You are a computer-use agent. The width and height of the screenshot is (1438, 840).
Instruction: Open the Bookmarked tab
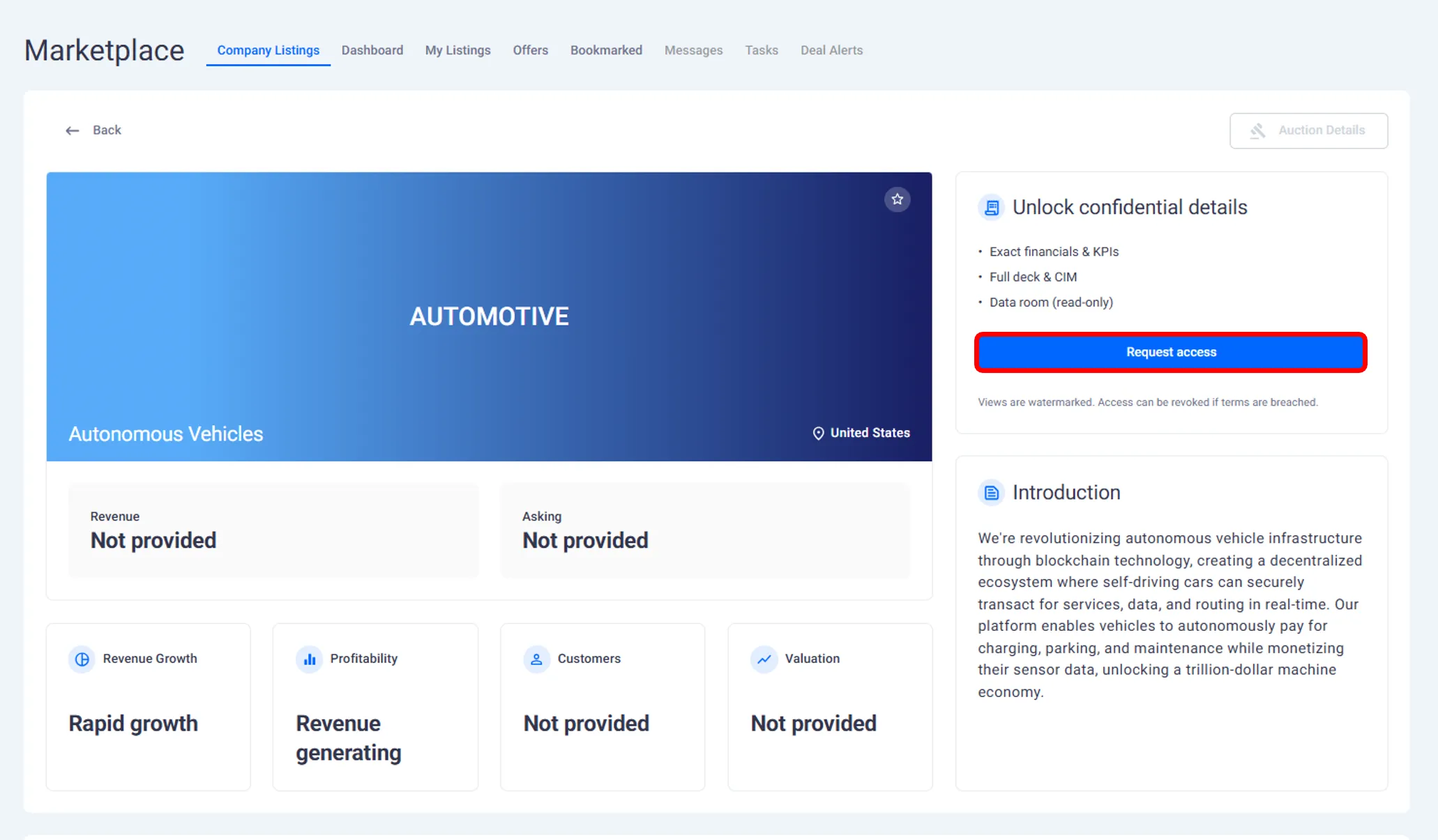click(605, 50)
